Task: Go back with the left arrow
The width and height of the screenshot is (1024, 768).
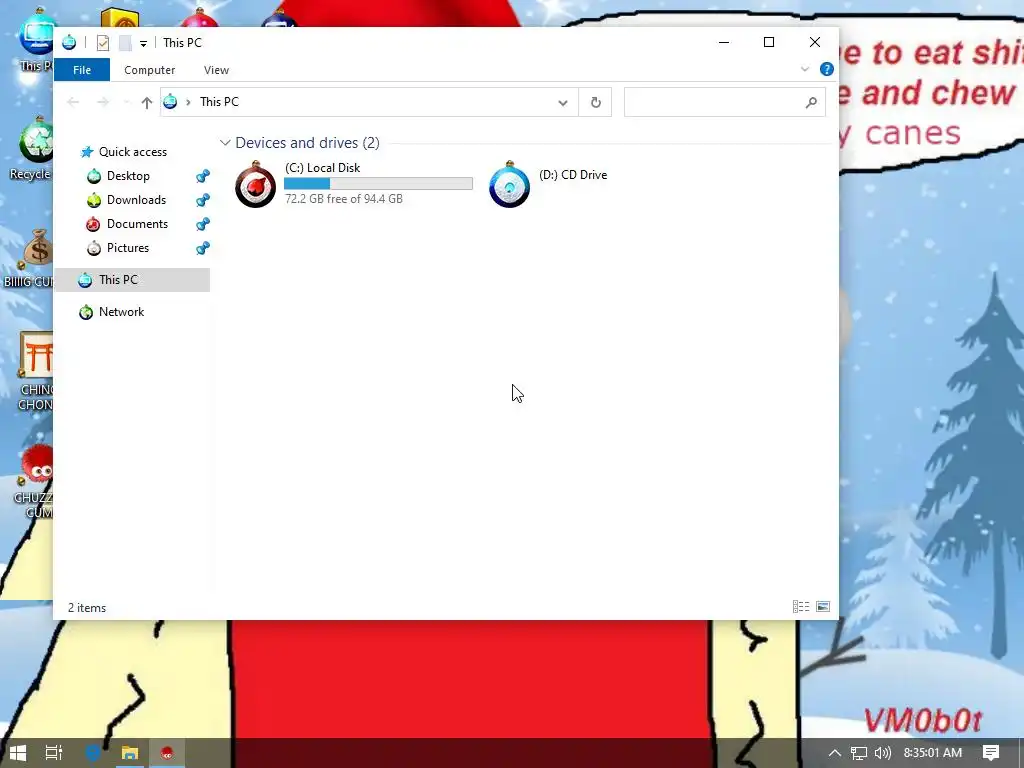Action: tap(73, 103)
